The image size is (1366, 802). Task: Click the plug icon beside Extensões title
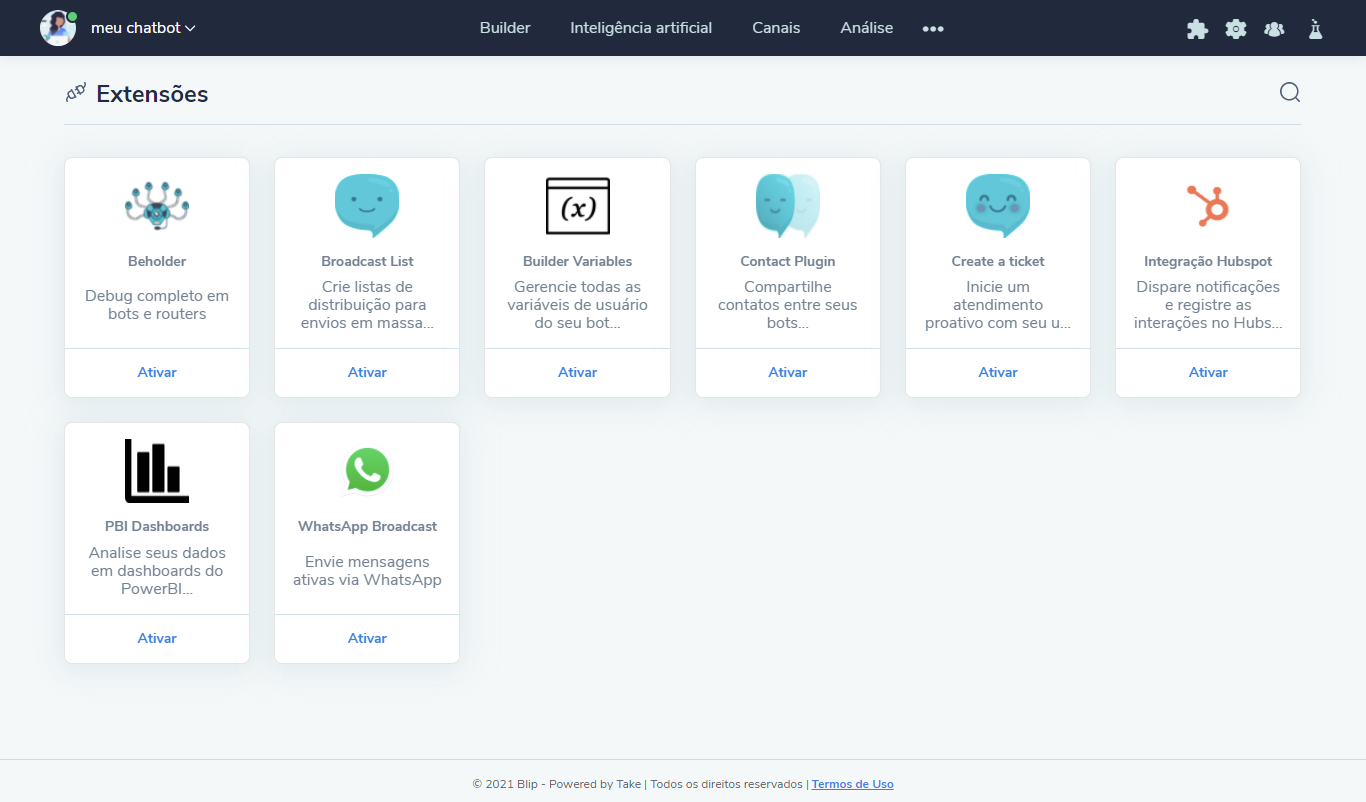(x=76, y=94)
